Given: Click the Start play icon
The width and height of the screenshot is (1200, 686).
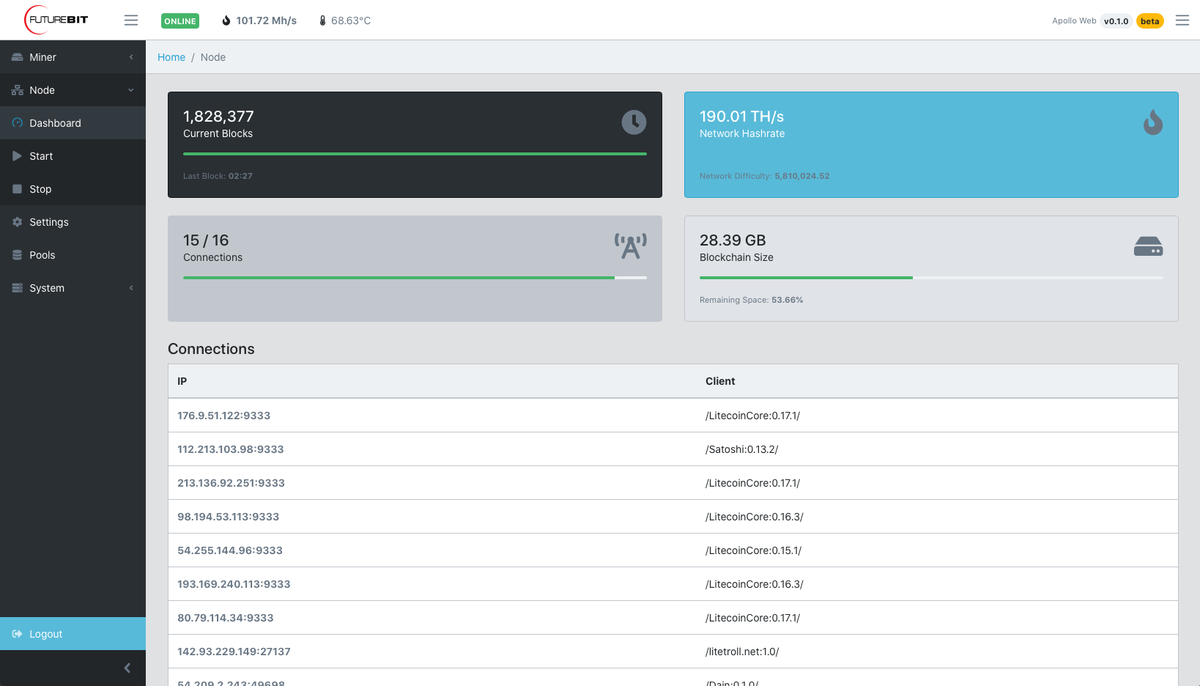Looking at the screenshot, I should pos(17,156).
